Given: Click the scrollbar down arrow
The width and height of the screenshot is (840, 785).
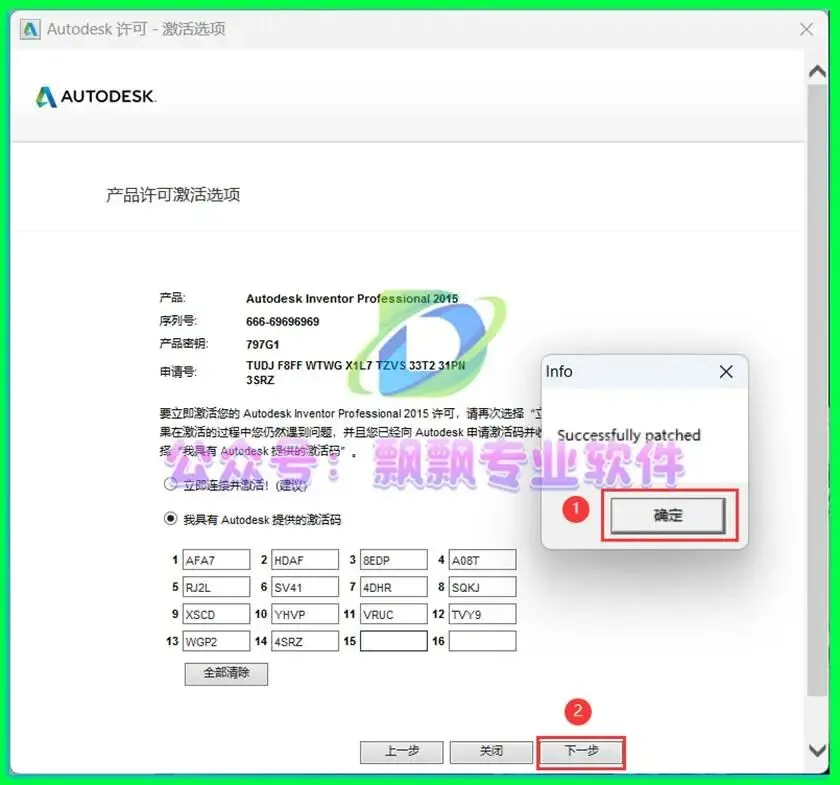Looking at the screenshot, I should [817, 751].
